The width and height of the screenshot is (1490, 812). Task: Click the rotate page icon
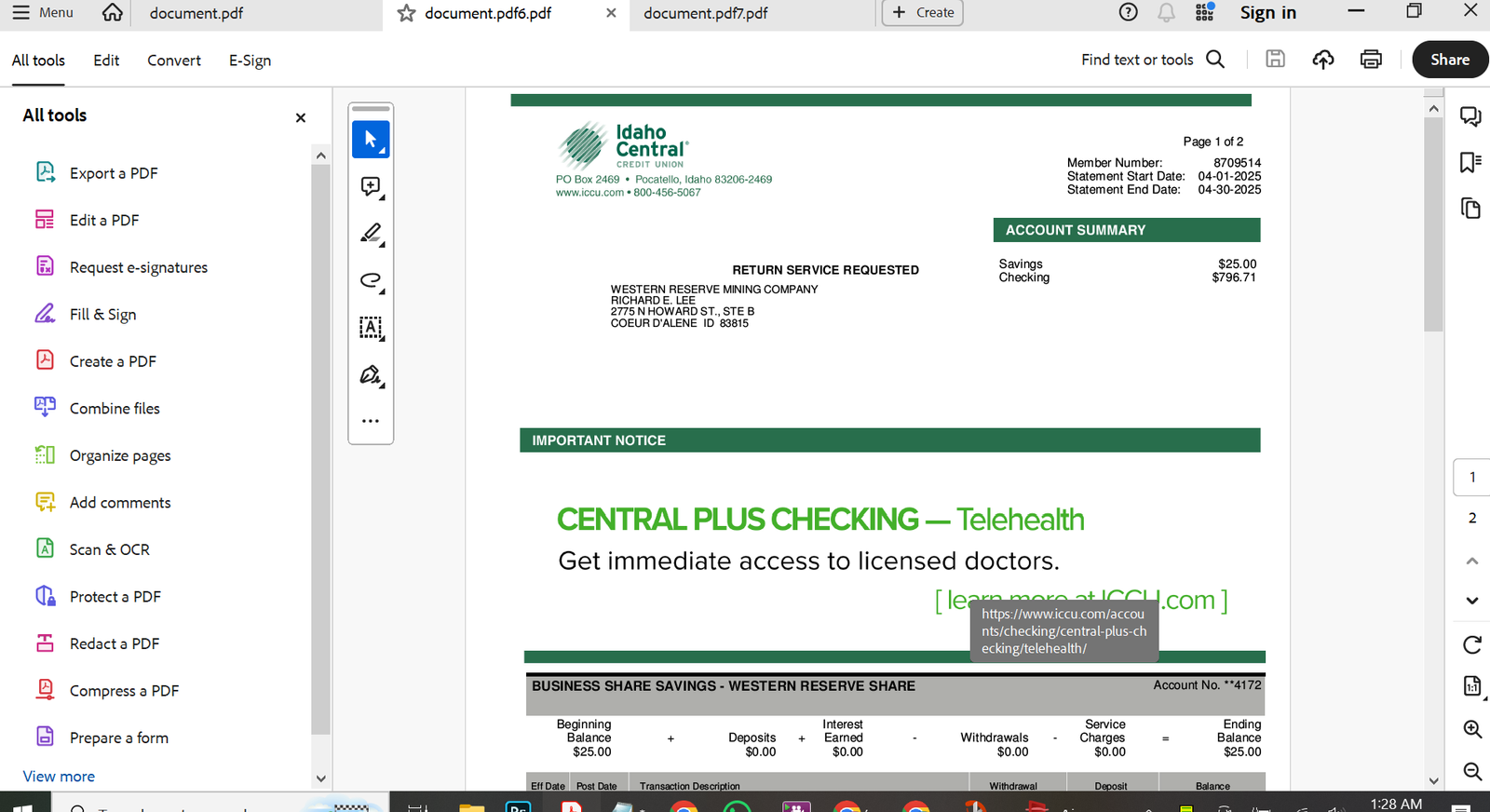[x=1472, y=644]
